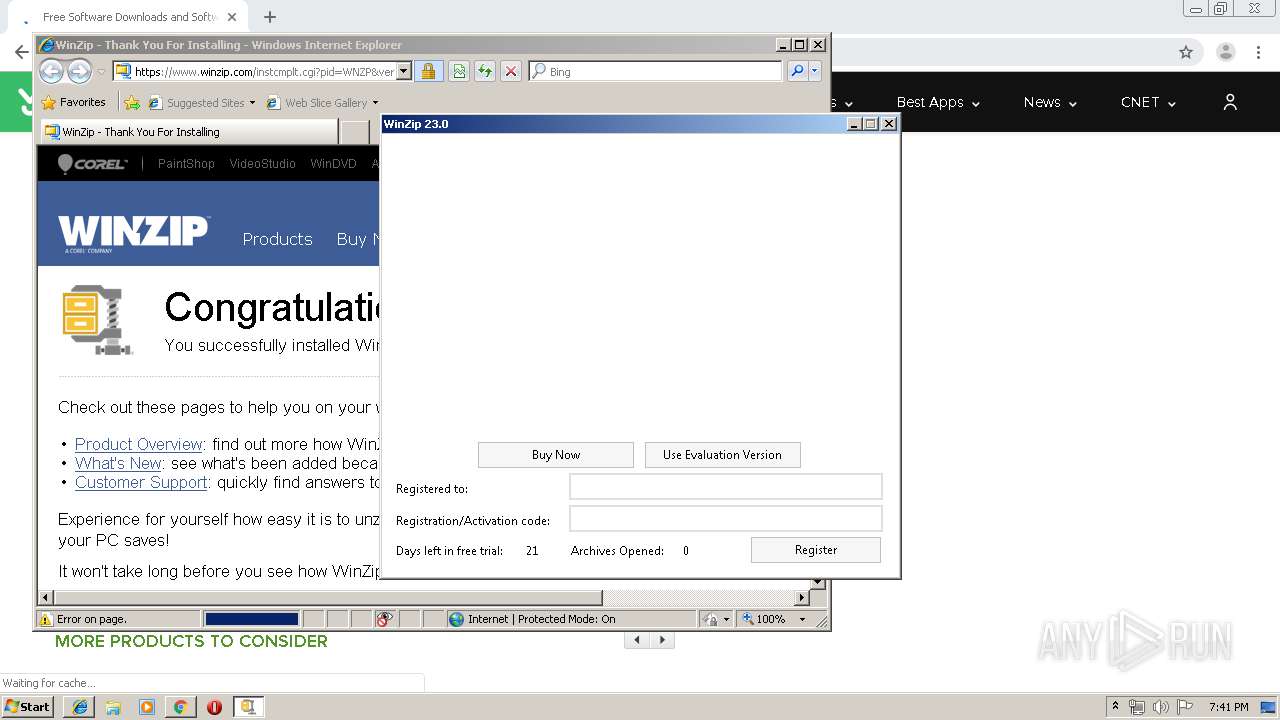Image resolution: width=1280 pixels, height=720 pixels.
Task: Open a new IE tab
Action: [354, 132]
